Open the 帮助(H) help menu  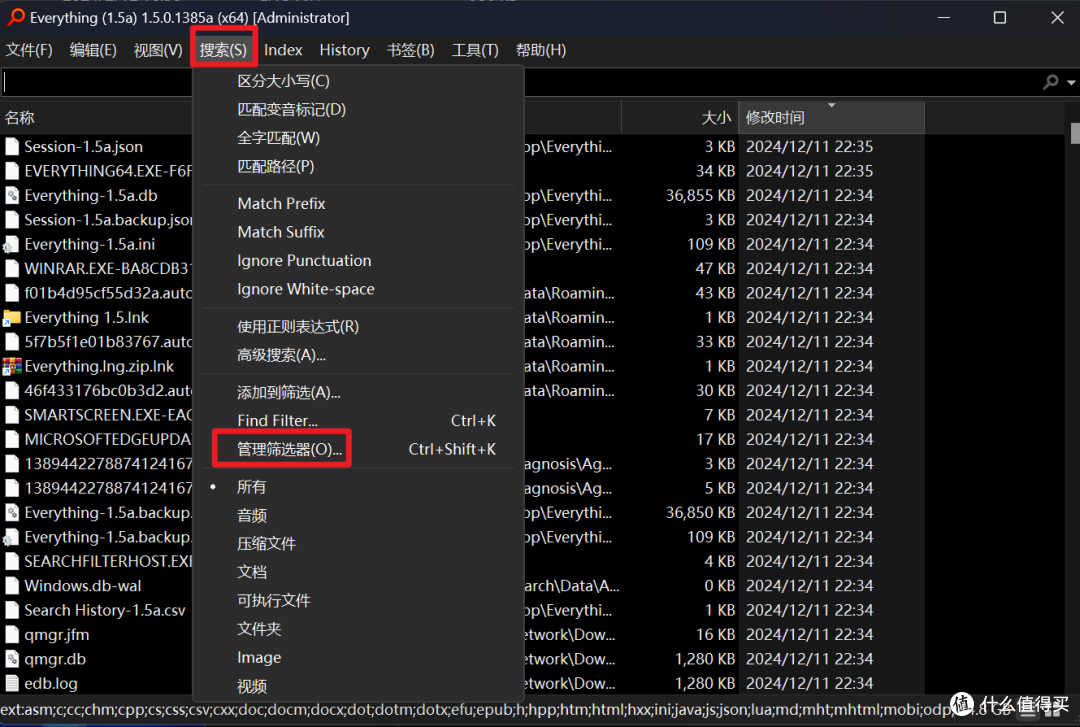click(x=541, y=50)
